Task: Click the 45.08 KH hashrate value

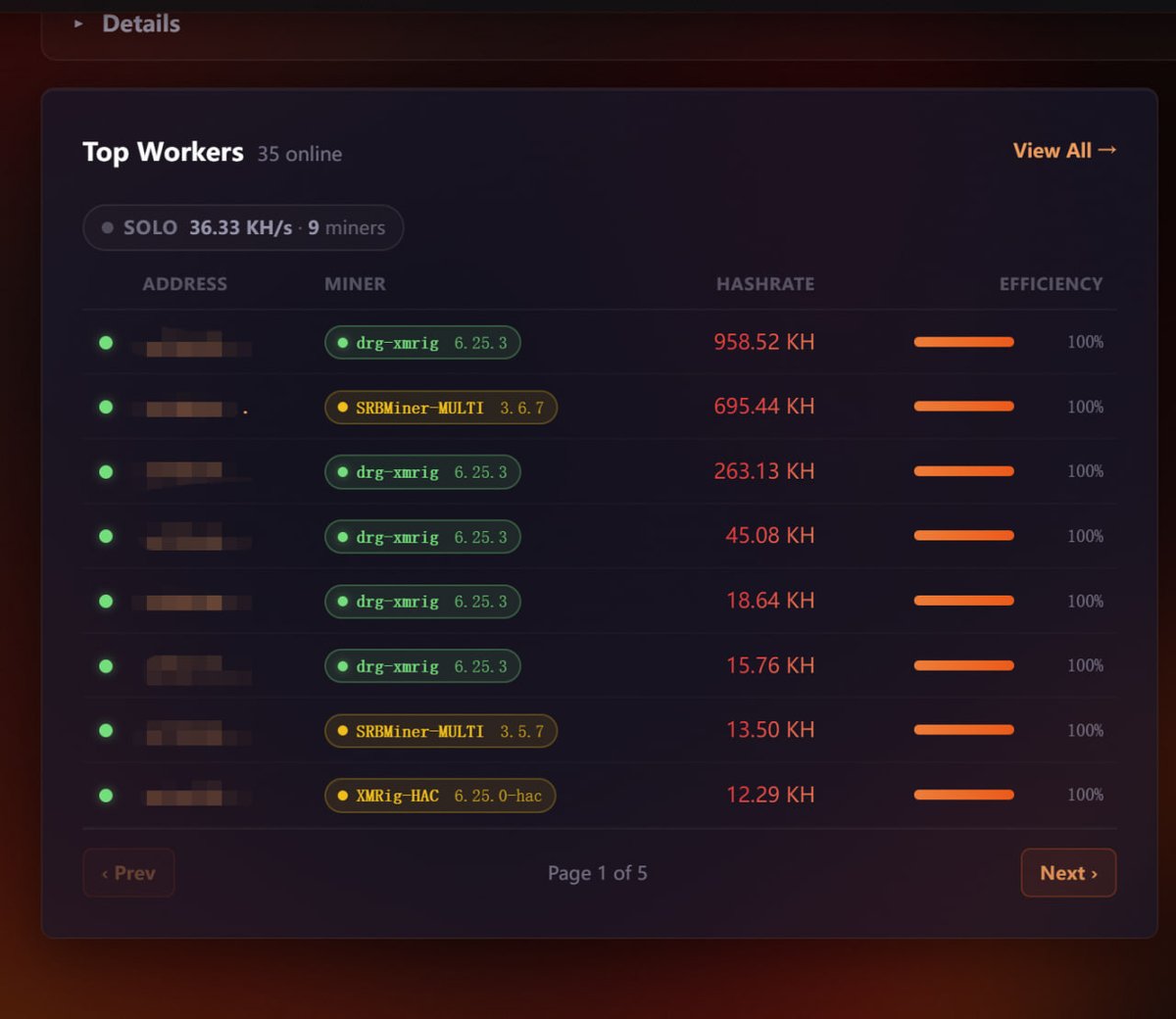Action: click(x=770, y=536)
